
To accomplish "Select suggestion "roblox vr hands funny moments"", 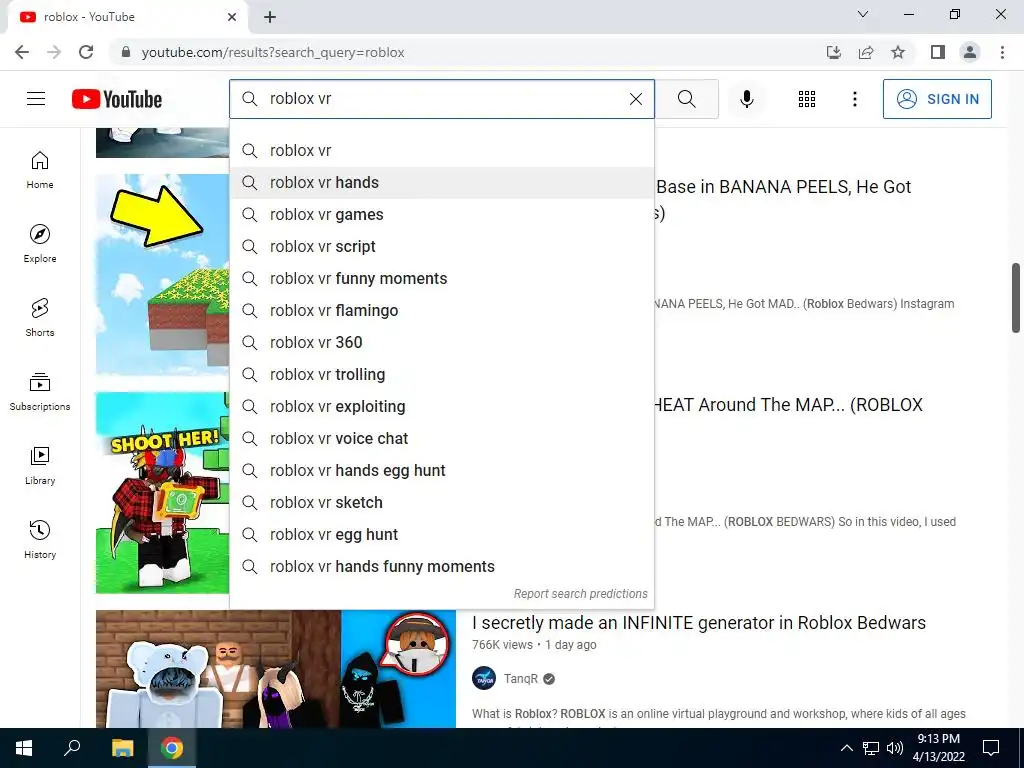I will [441, 567].
